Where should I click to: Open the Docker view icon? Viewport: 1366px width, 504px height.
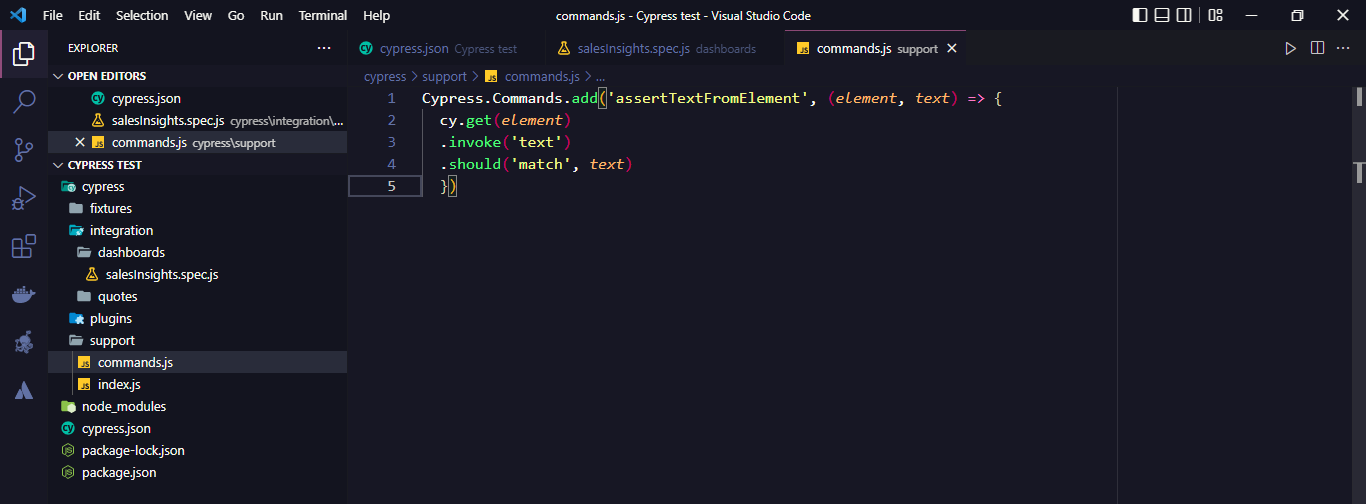point(23,295)
